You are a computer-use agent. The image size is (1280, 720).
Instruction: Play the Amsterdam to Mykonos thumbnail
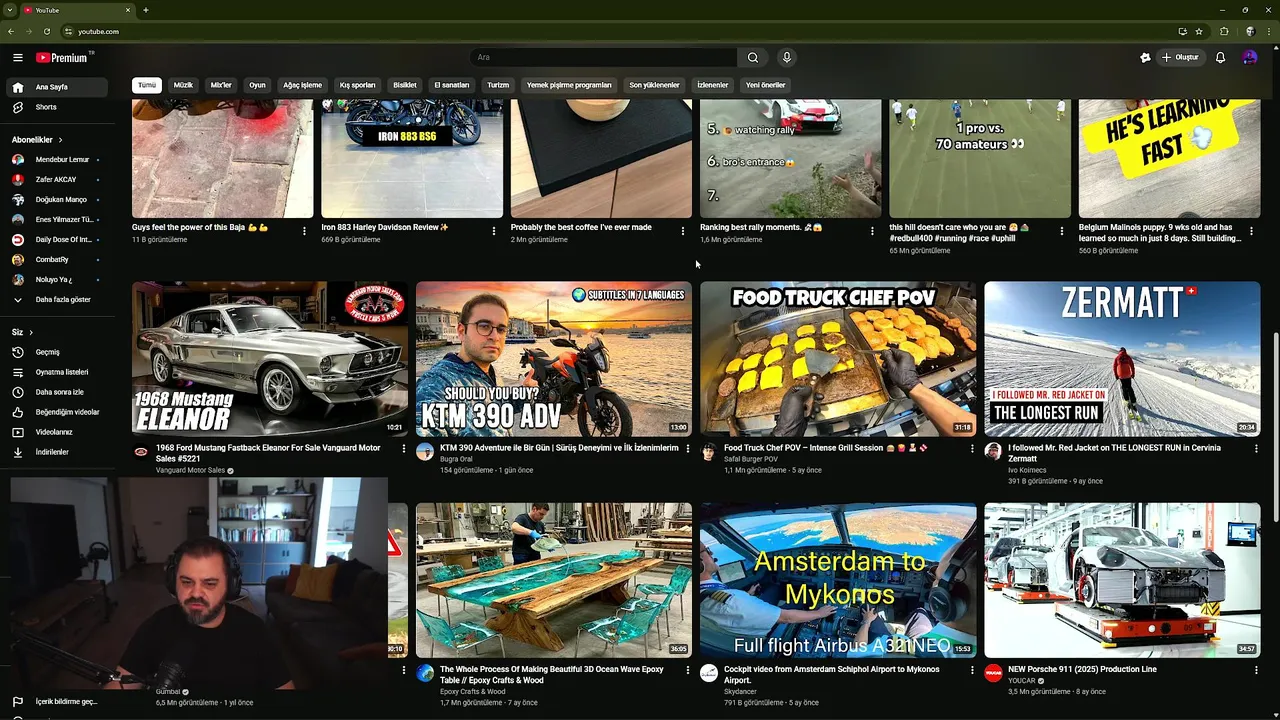(838, 580)
